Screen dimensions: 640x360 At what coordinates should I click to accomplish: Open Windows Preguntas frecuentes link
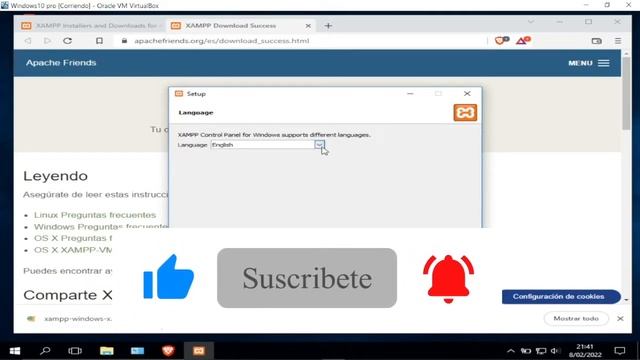101,226
